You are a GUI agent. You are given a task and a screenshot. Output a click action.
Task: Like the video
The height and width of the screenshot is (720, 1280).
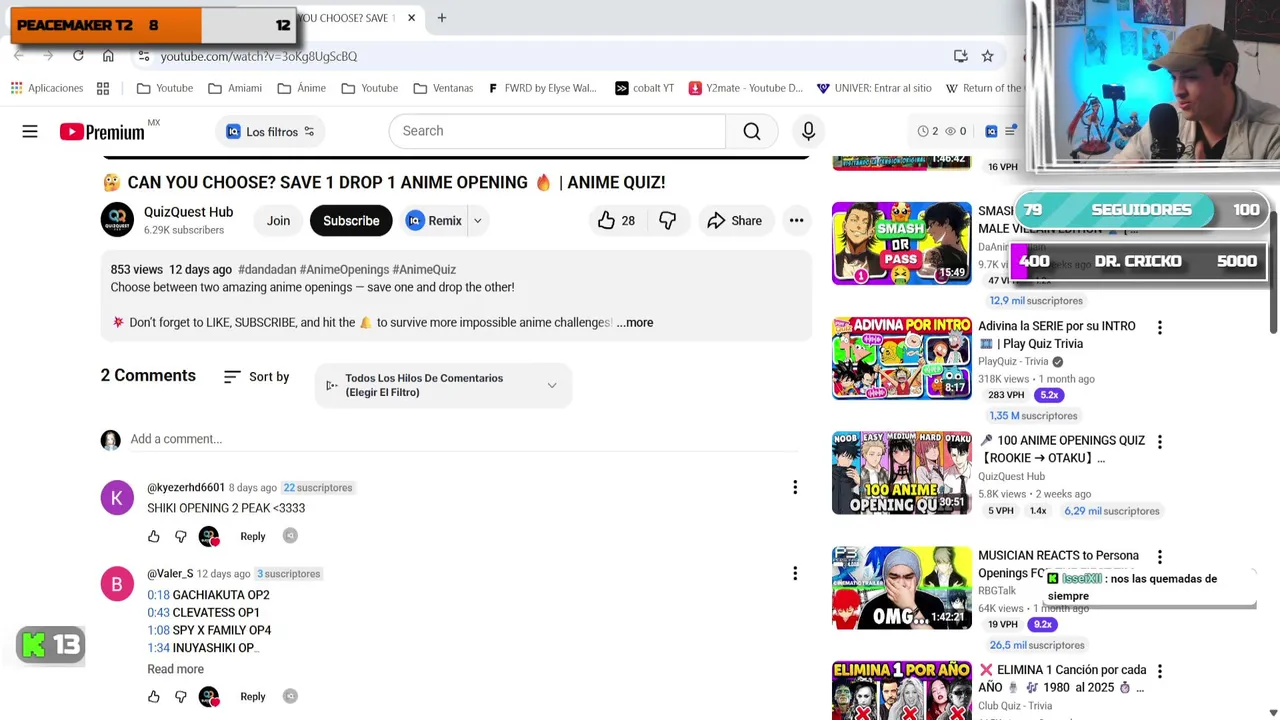point(616,221)
